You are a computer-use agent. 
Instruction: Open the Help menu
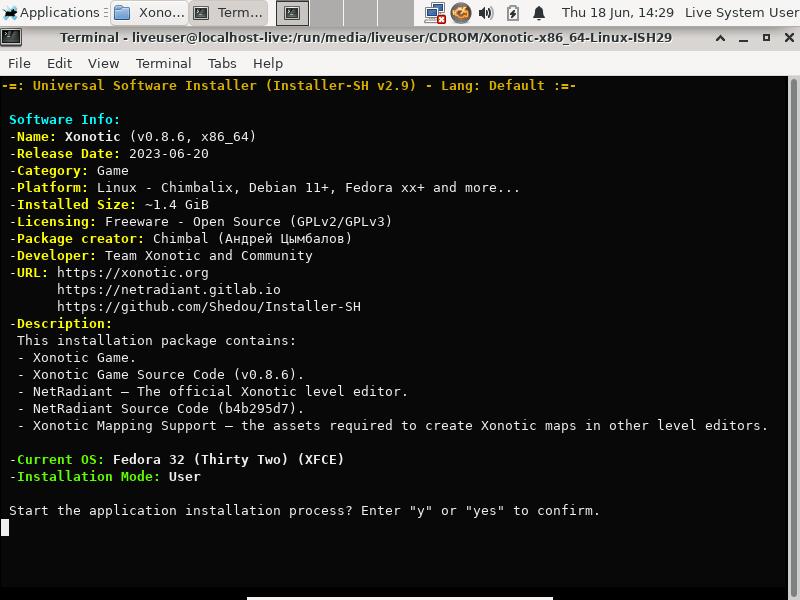coord(268,63)
